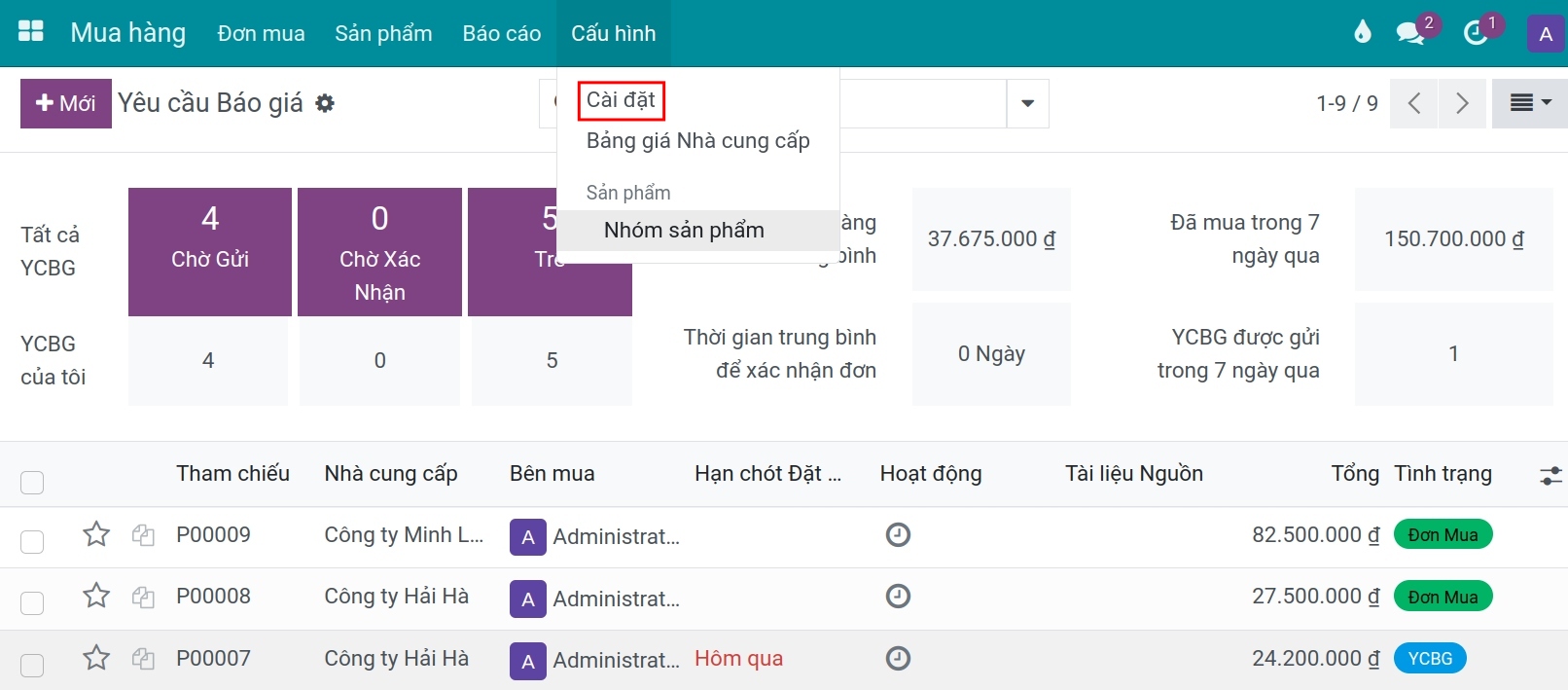
Task: Open the Đơn mua menu
Action: click(261, 33)
